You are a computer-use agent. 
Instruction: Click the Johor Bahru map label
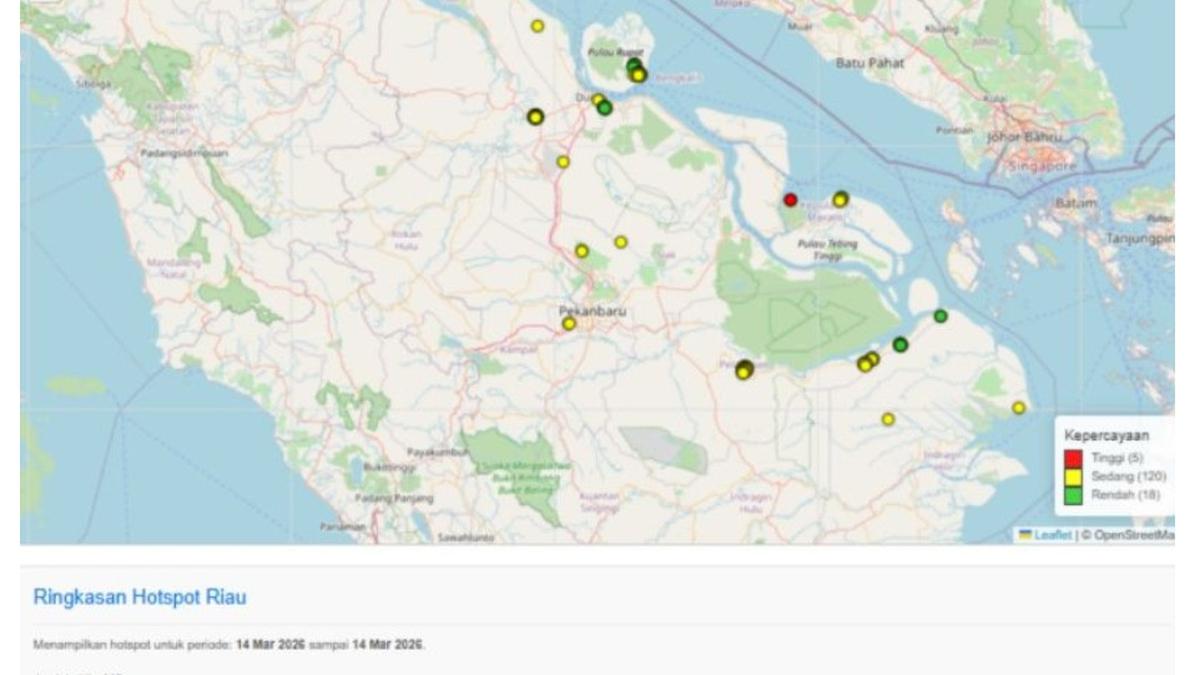coord(1025,136)
